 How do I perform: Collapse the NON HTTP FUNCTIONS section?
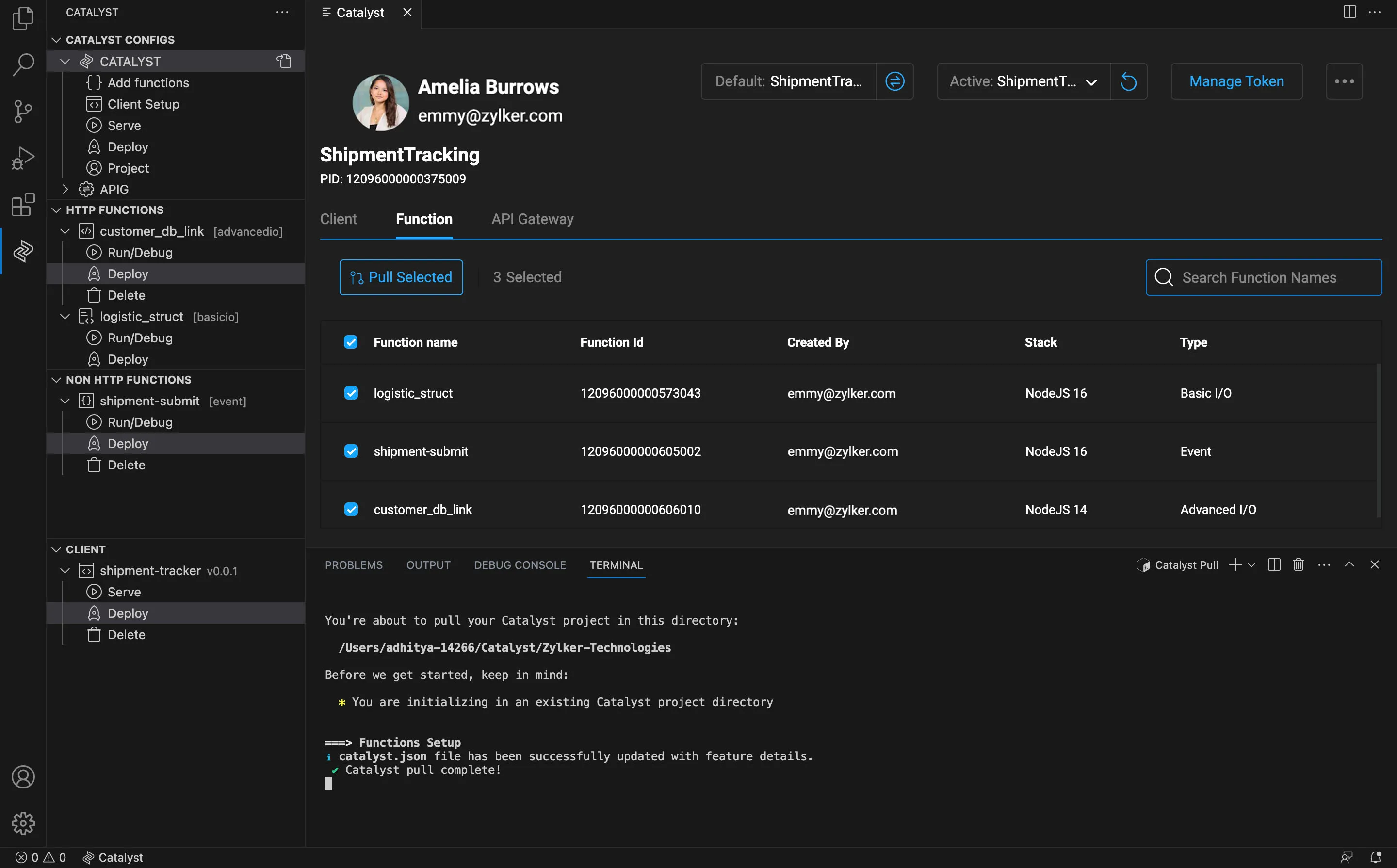[56, 380]
